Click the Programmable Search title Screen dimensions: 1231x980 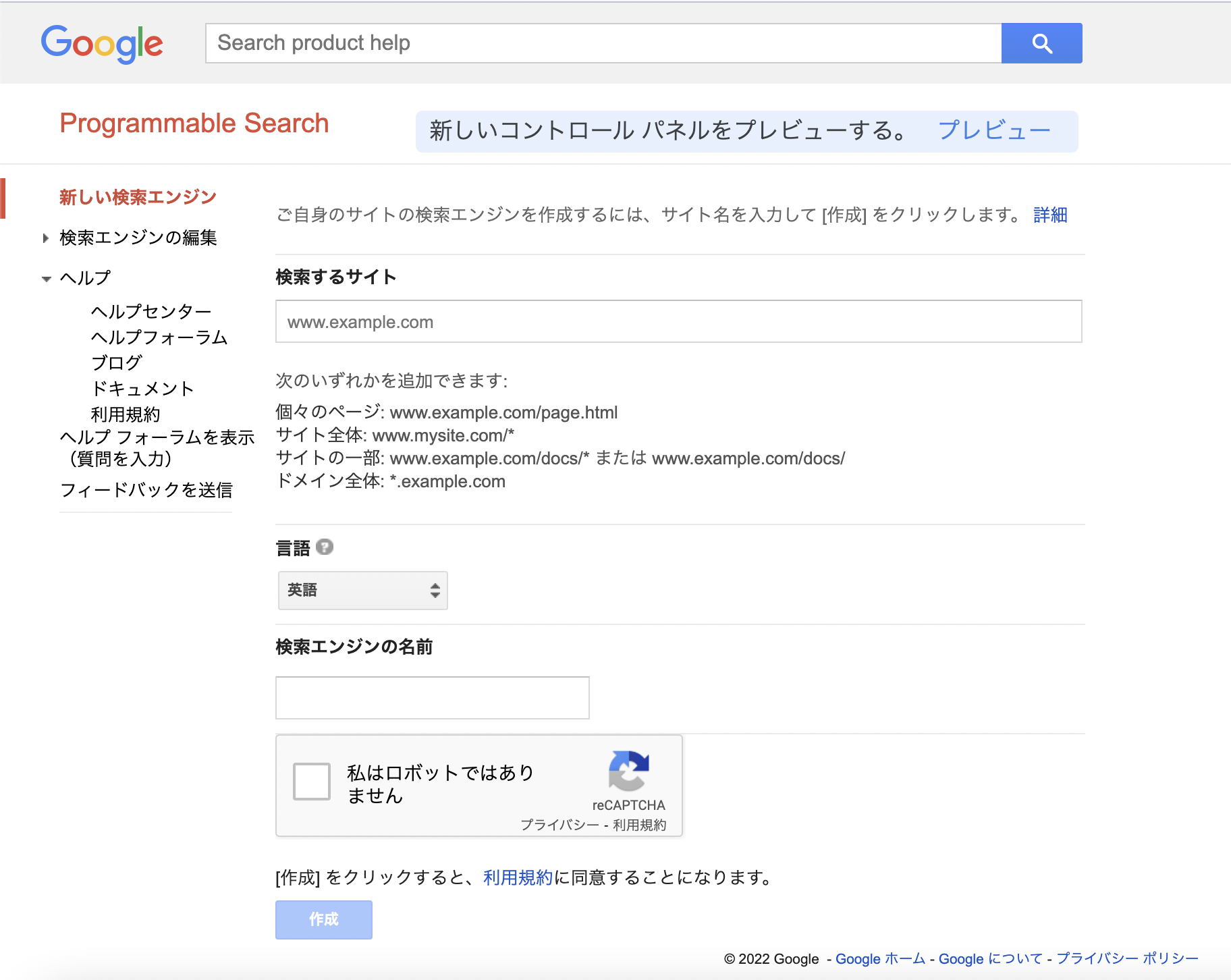click(194, 124)
